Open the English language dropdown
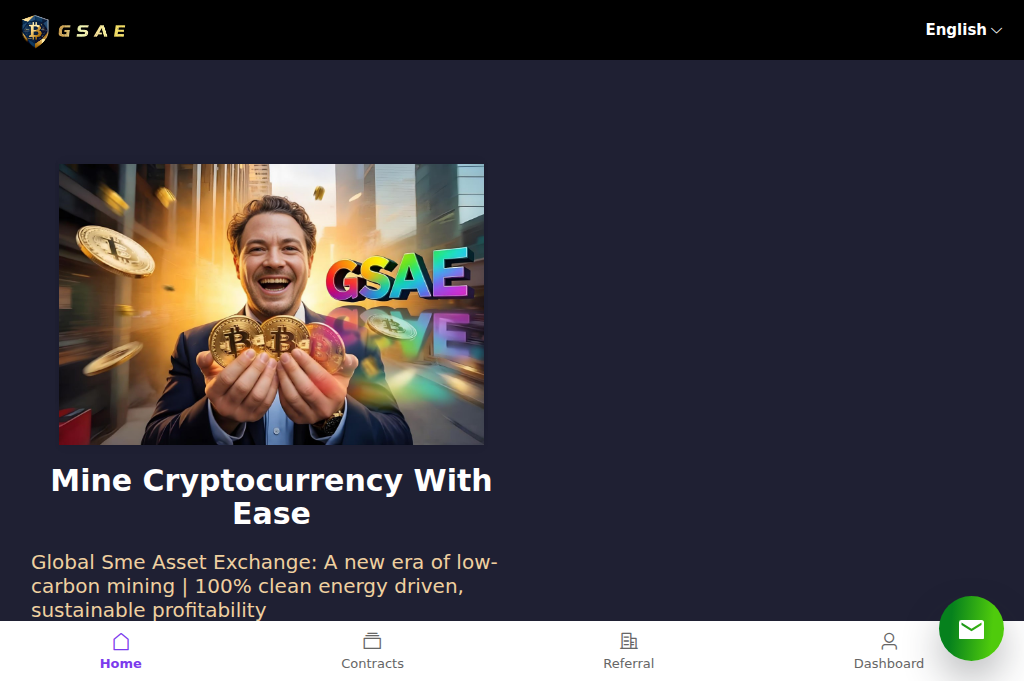Screen dimensions: 1024x681 [x=963, y=30]
